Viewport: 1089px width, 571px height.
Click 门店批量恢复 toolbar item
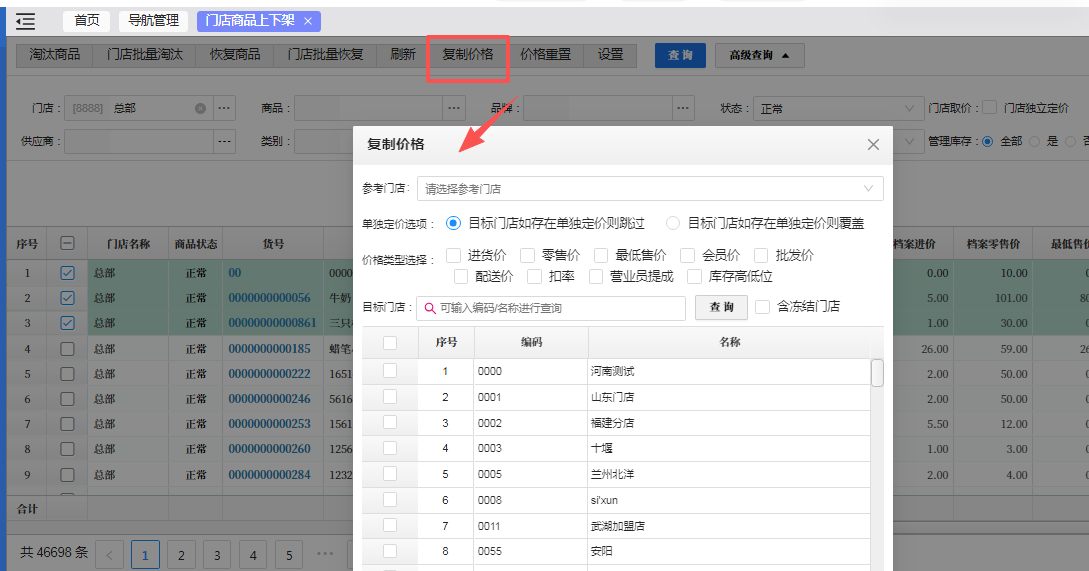325,55
